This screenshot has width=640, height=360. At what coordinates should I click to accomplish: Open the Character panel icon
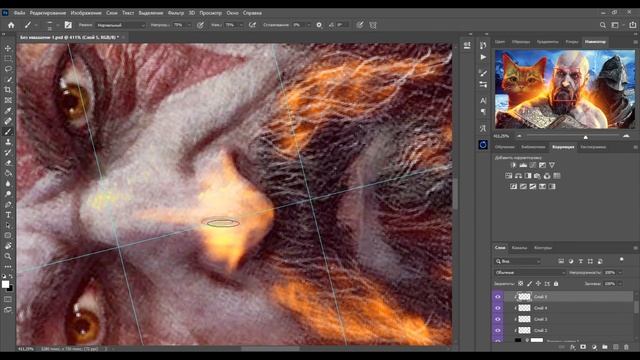tap(483, 100)
